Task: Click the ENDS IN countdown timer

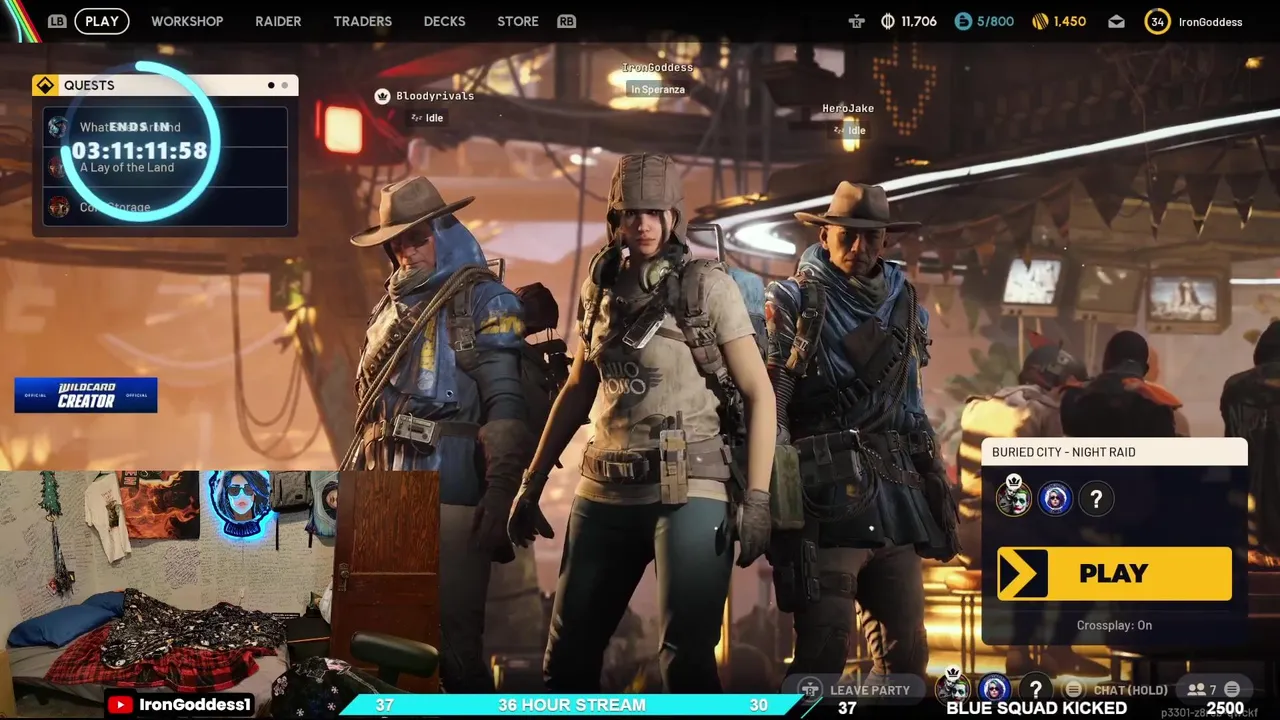Action: tap(139, 143)
